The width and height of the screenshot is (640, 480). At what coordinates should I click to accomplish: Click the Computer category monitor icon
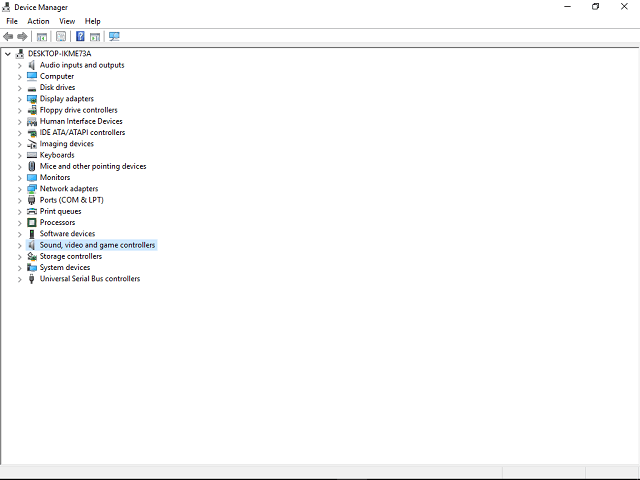(32, 76)
